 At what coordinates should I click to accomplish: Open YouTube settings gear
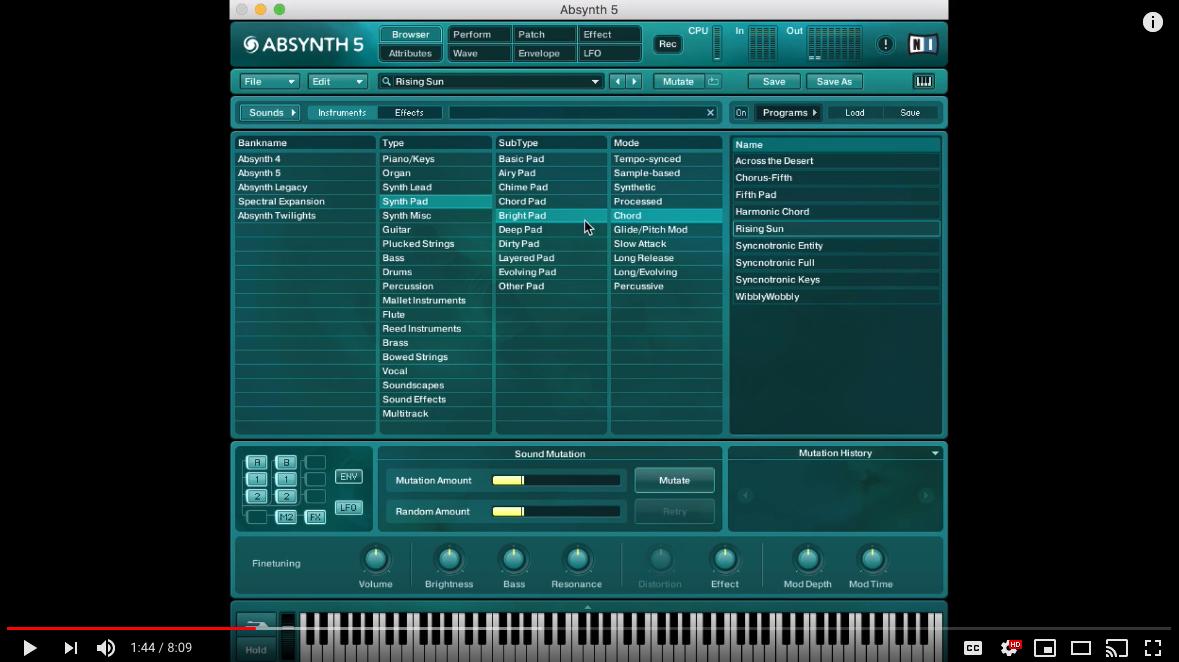1010,648
